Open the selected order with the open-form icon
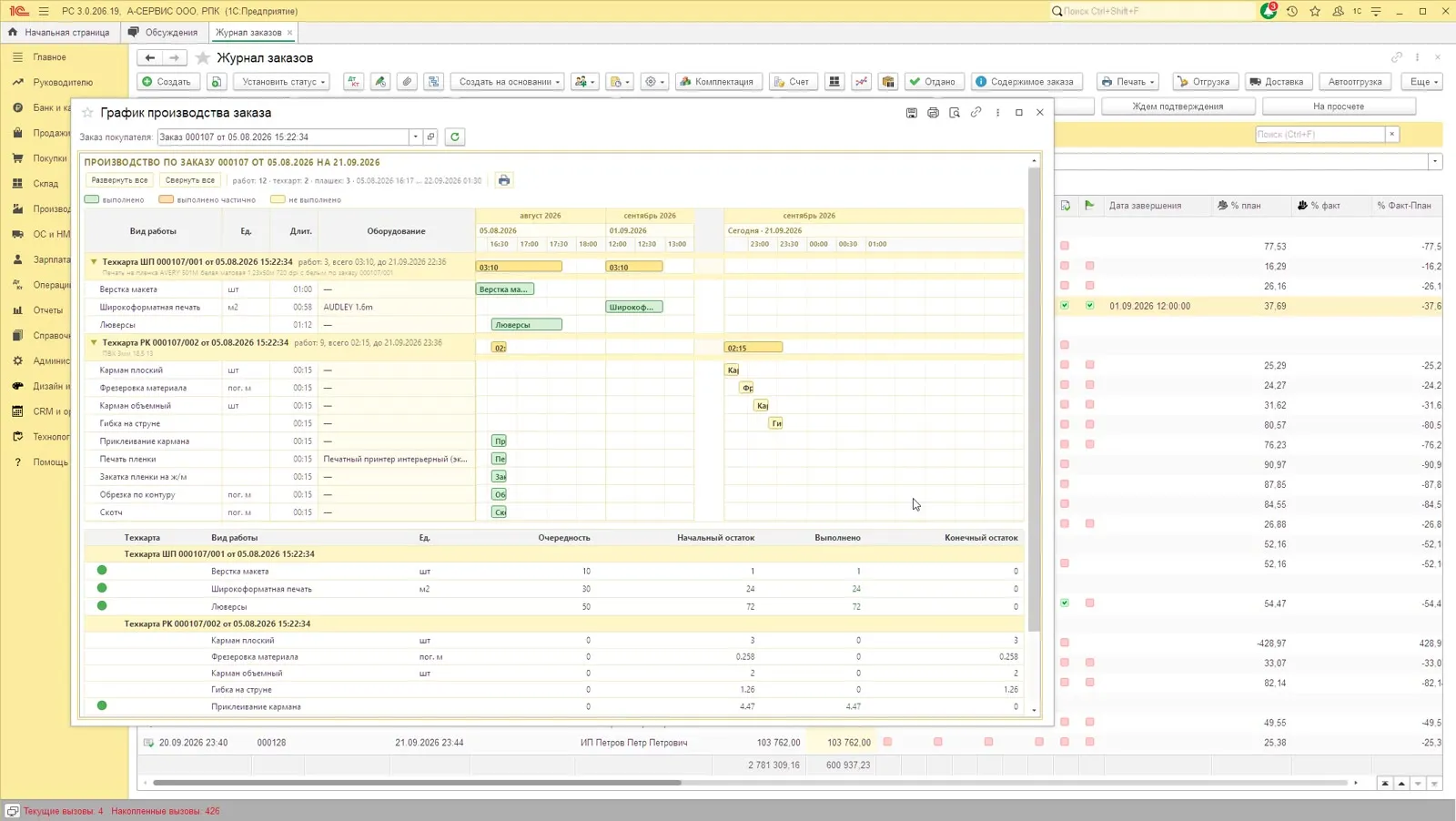Image resolution: width=1456 pixels, height=821 pixels. coord(431,137)
